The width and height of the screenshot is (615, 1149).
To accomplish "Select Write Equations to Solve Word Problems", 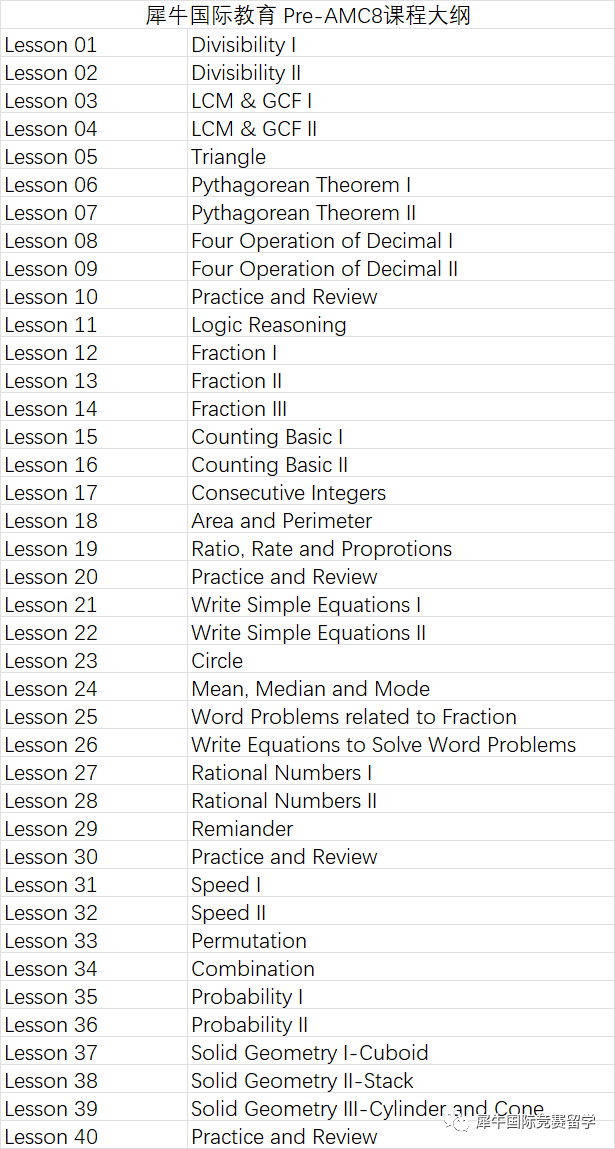I will click(x=400, y=745).
